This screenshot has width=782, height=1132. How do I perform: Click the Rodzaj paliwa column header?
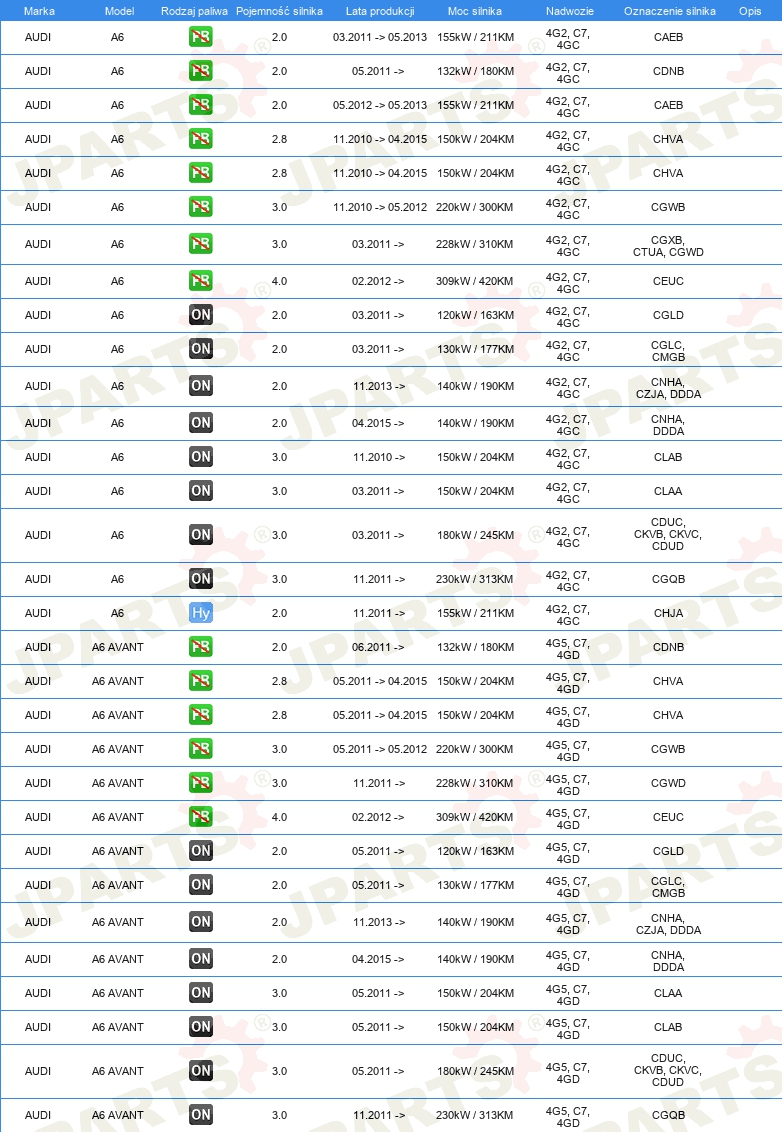[x=194, y=11]
